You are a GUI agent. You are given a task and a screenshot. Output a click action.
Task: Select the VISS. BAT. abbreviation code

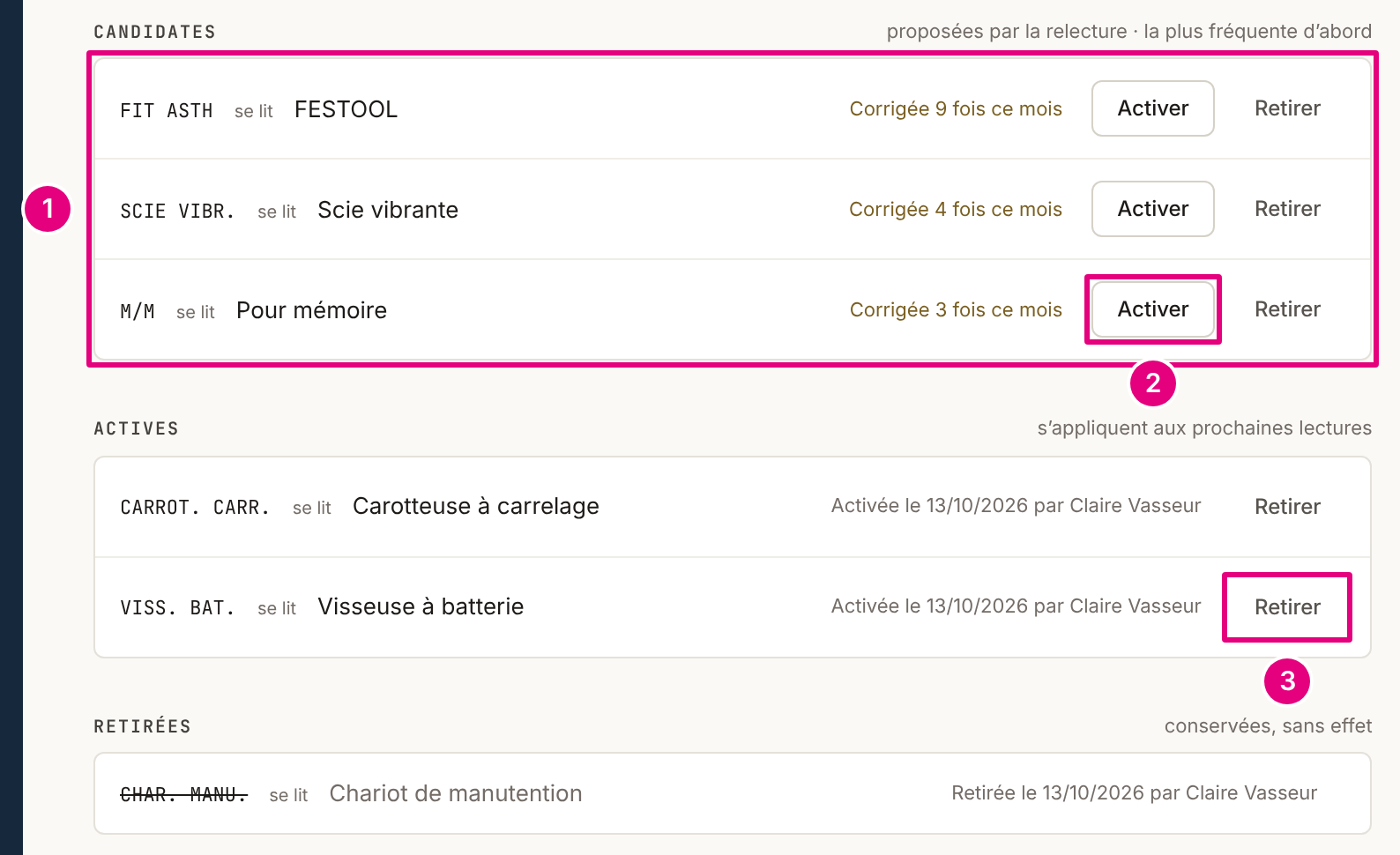pos(177,608)
